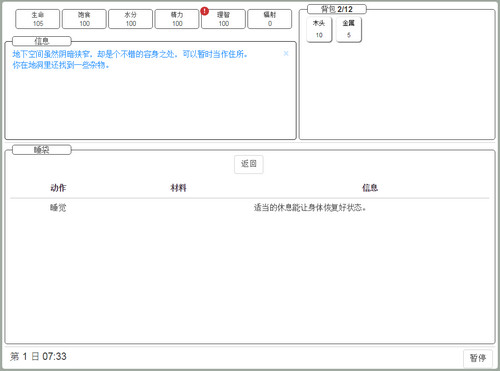500x371 pixels.
Task: Click the 暂停 button
Action: pos(478,358)
